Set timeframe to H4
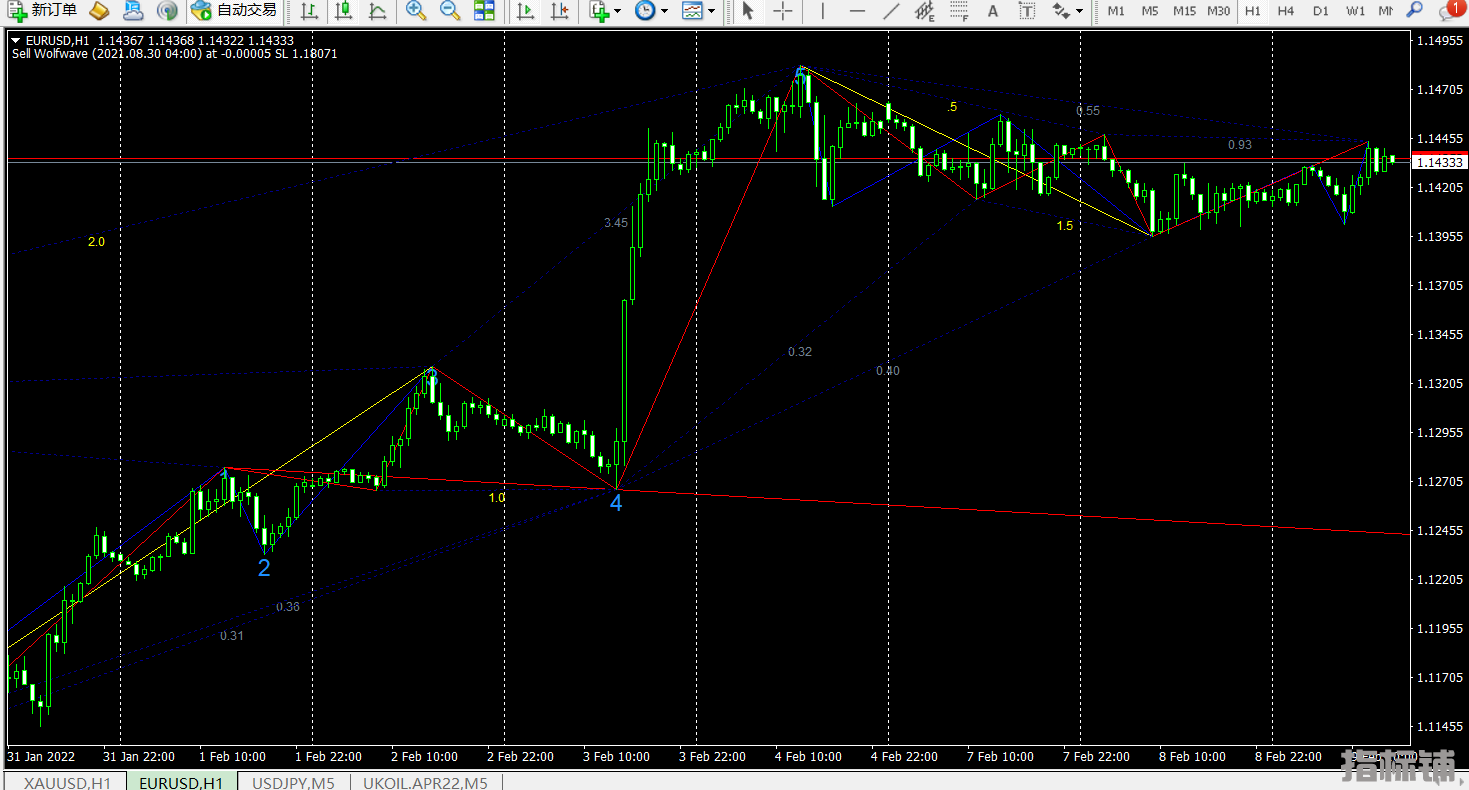Image resolution: width=1469 pixels, height=790 pixels. click(x=1286, y=11)
